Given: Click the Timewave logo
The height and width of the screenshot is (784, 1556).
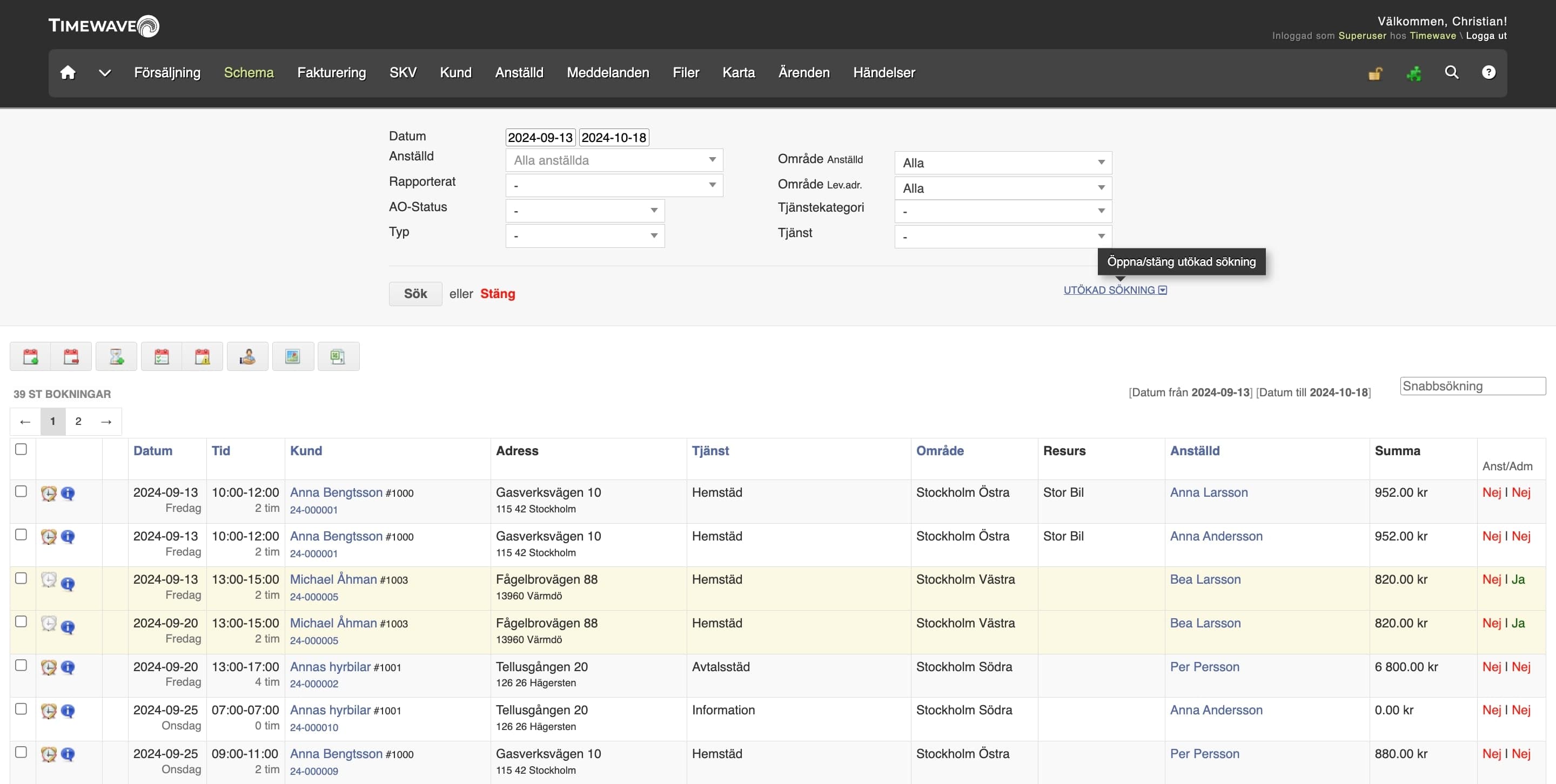Looking at the screenshot, I should click(x=104, y=26).
